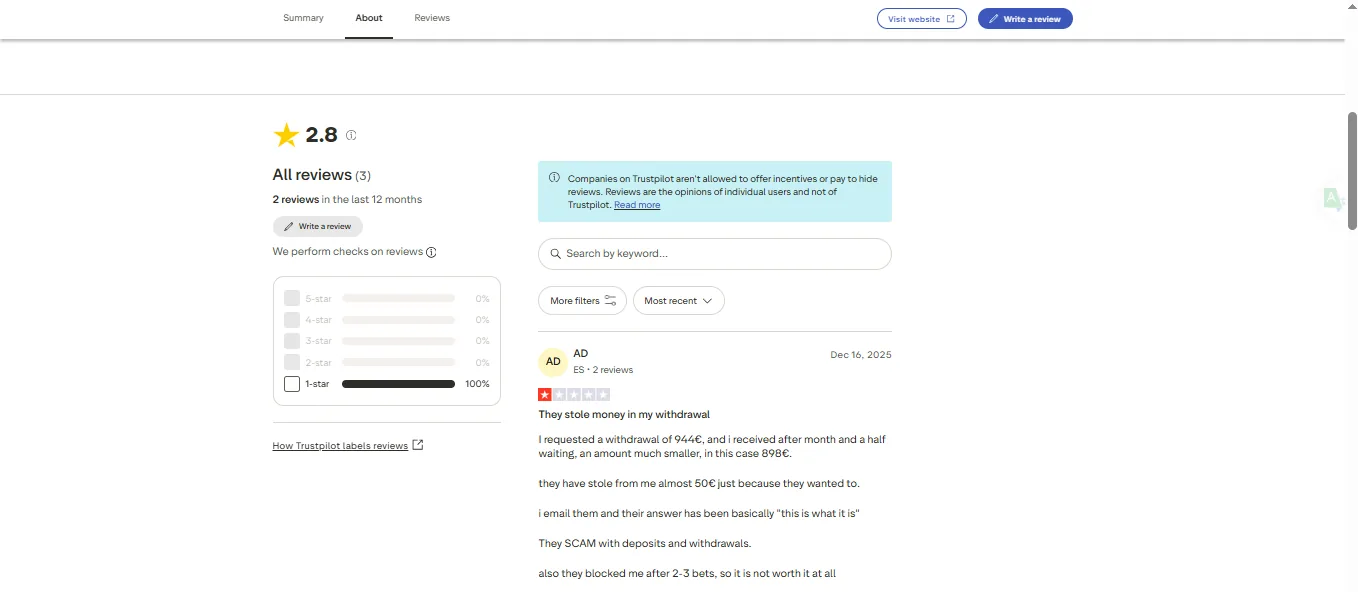Click the All reviews (3) heading

(x=321, y=175)
